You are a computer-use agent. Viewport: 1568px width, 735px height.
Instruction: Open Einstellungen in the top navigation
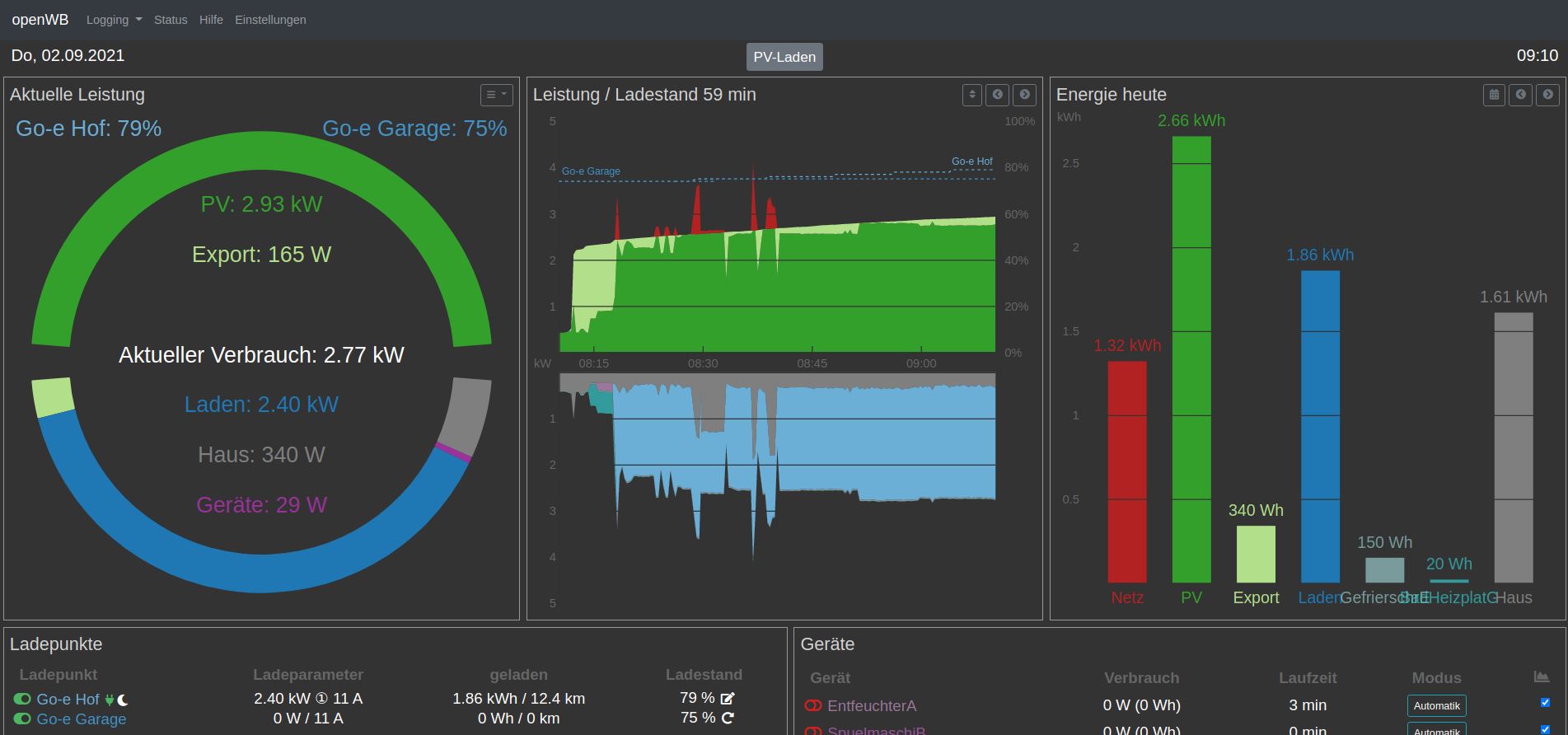pos(270,20)
